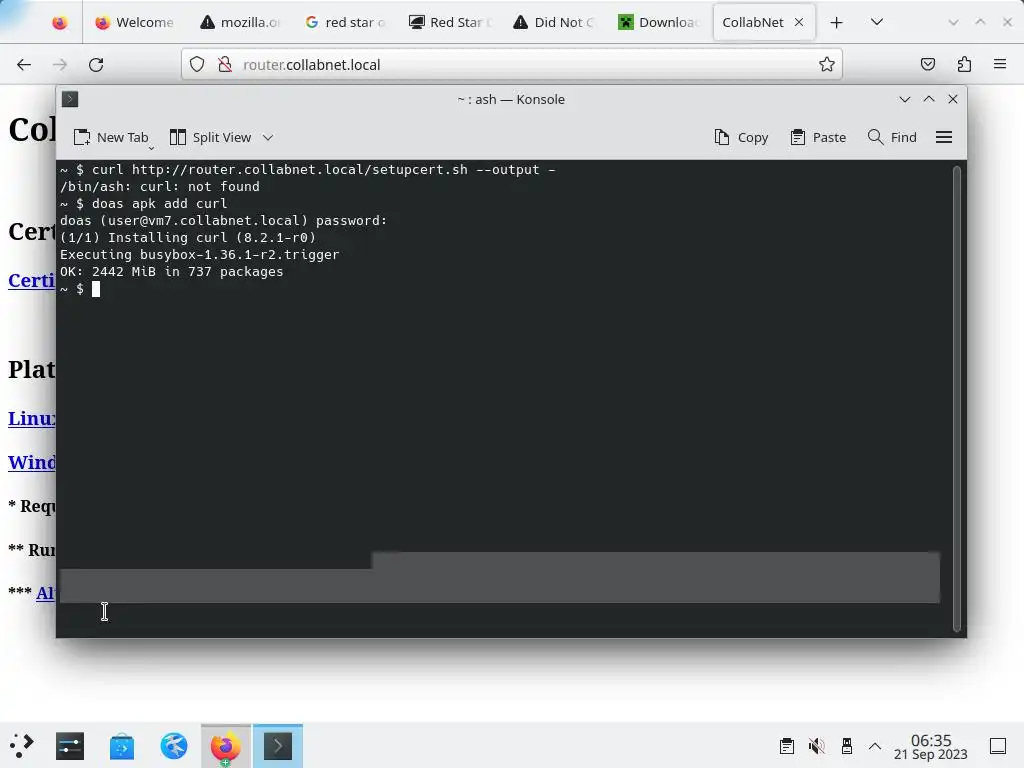The height and width of the screenshot is (768, 1024).
Task: Open the Windows link on the webpage
Action: [x=31, y=462]
